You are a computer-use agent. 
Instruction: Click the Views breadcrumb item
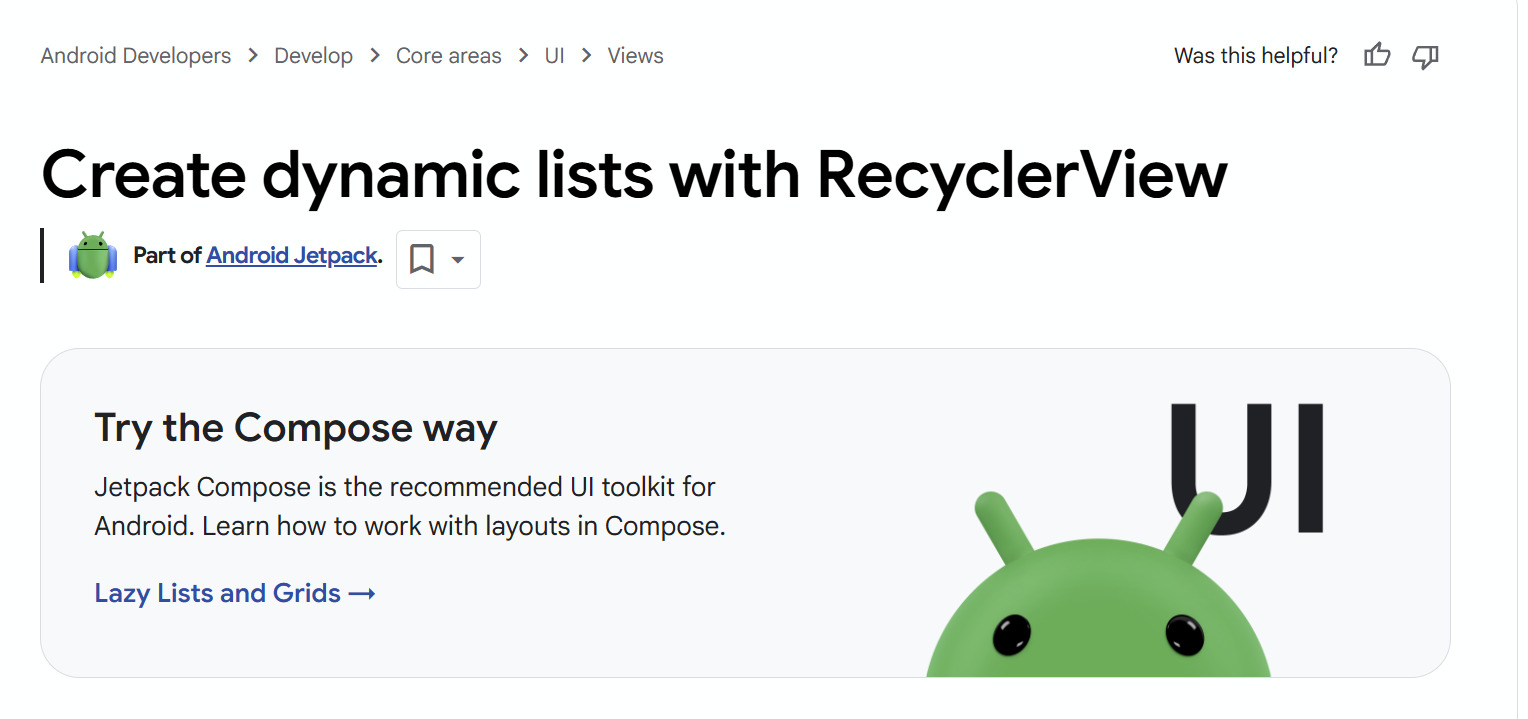click(x=636, y=56)
